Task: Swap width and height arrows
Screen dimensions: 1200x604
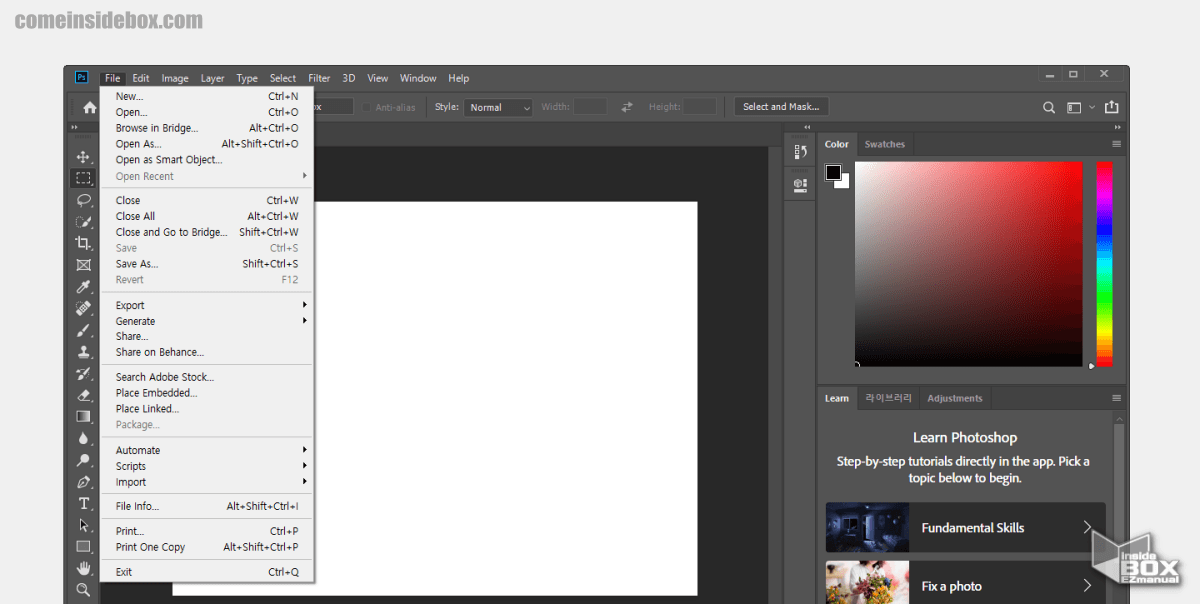Action: click(627, 107)
